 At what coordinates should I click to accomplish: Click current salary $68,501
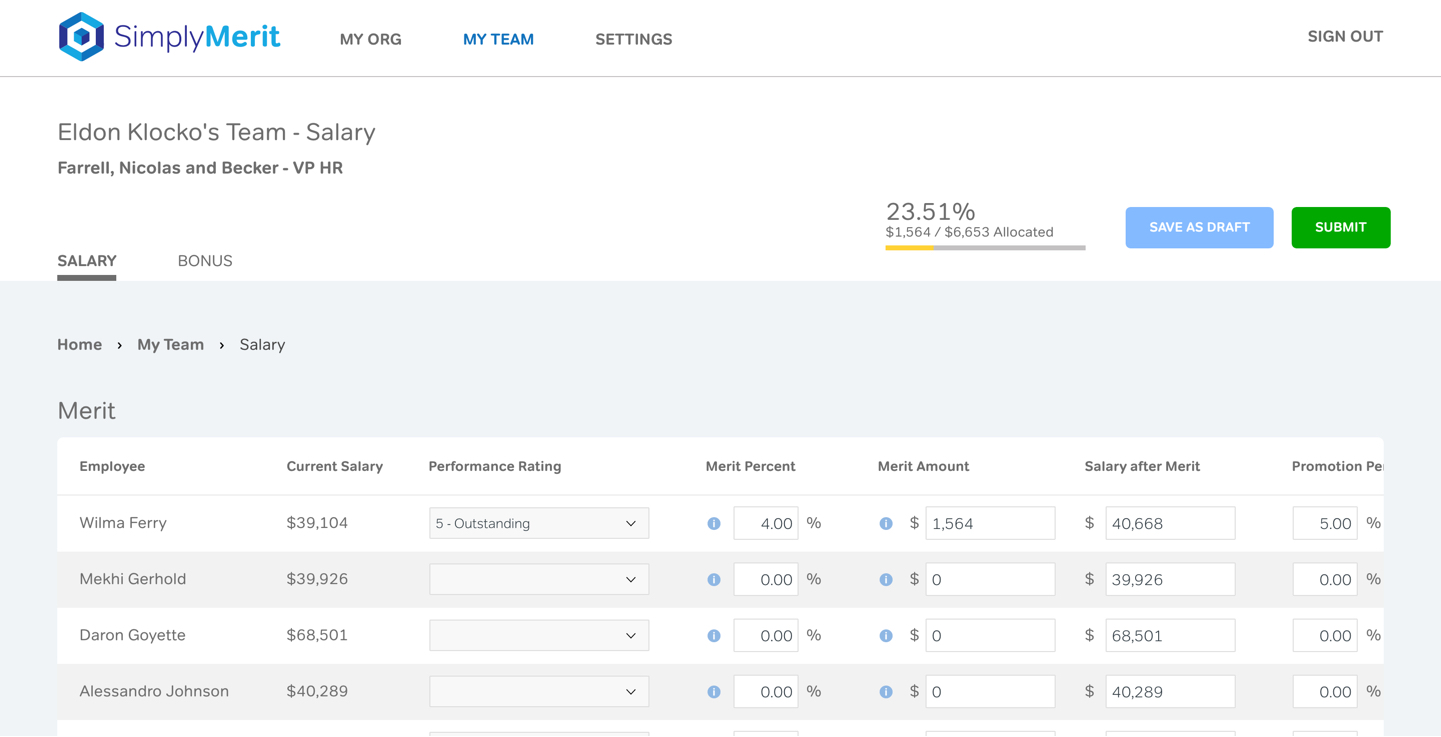pos(317,635)
